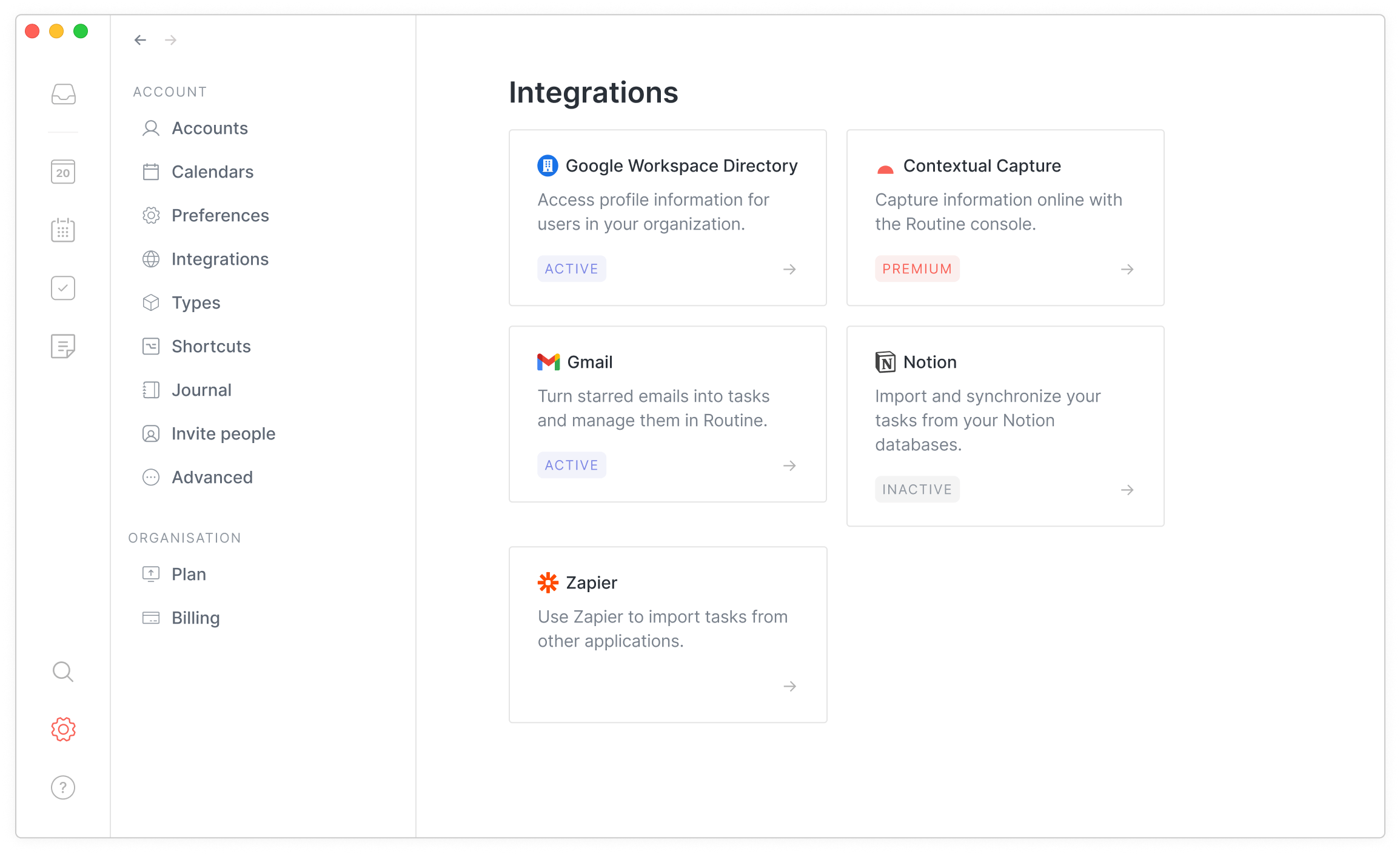
Task: Click the PREMIUM badge on Contextual Capture
Action: pos(917,269)
